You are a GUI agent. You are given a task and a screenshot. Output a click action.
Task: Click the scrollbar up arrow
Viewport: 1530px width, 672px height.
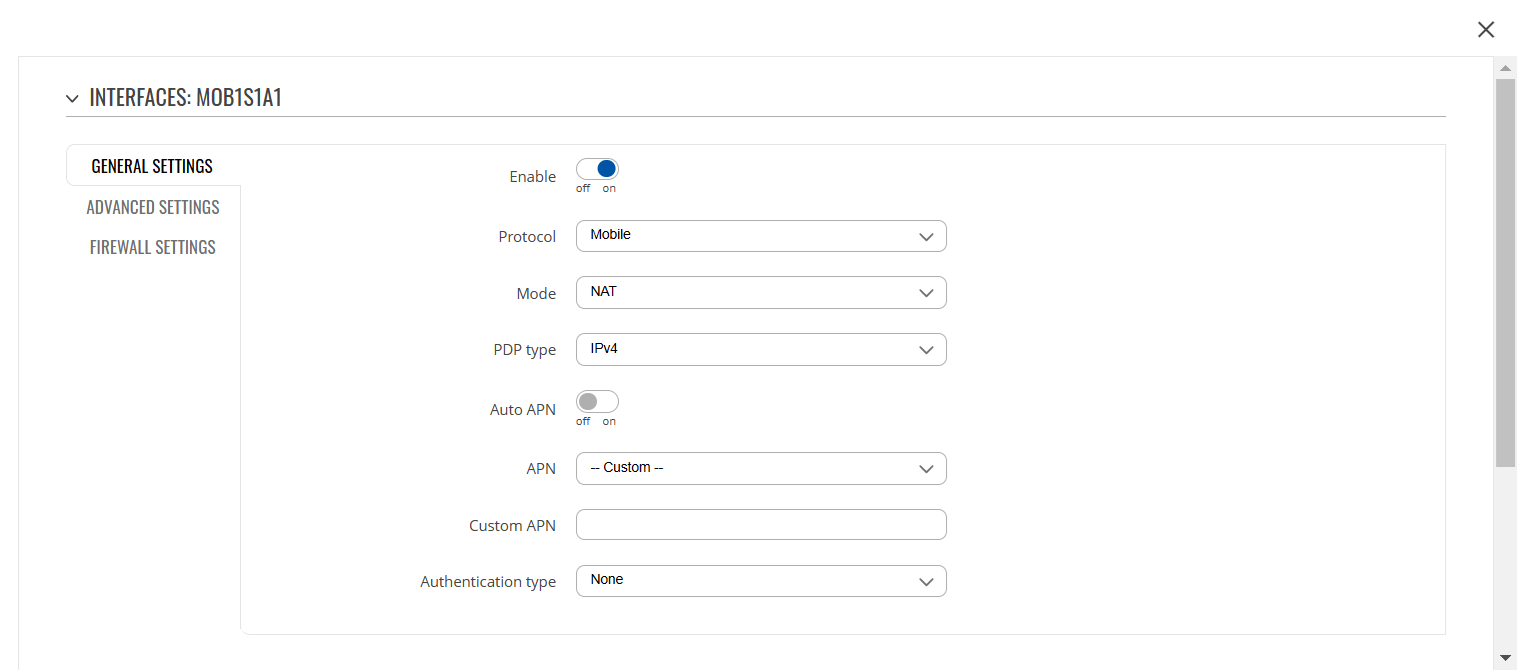(x=1505, y=67)
